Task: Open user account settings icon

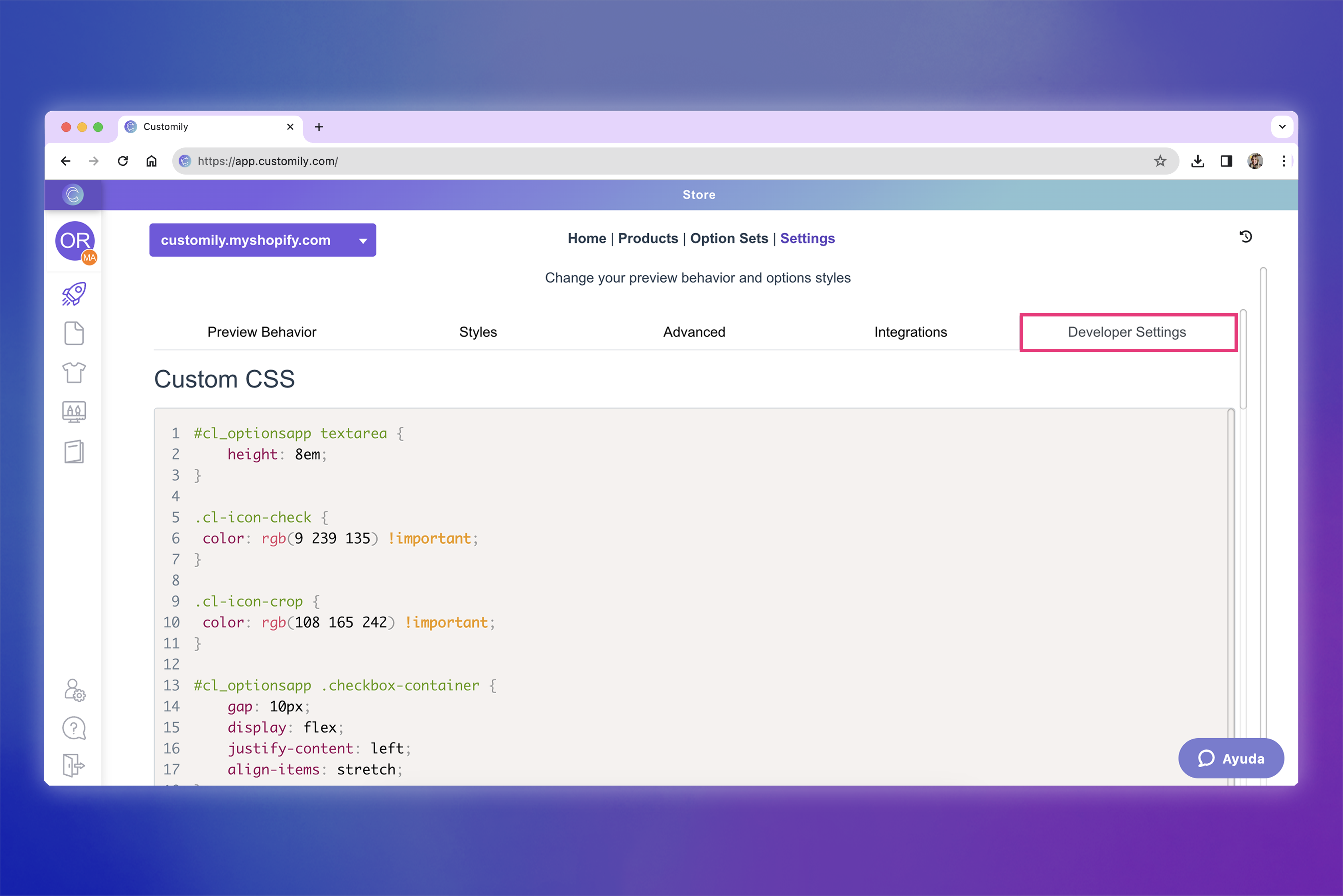Action: click(74, 690)
